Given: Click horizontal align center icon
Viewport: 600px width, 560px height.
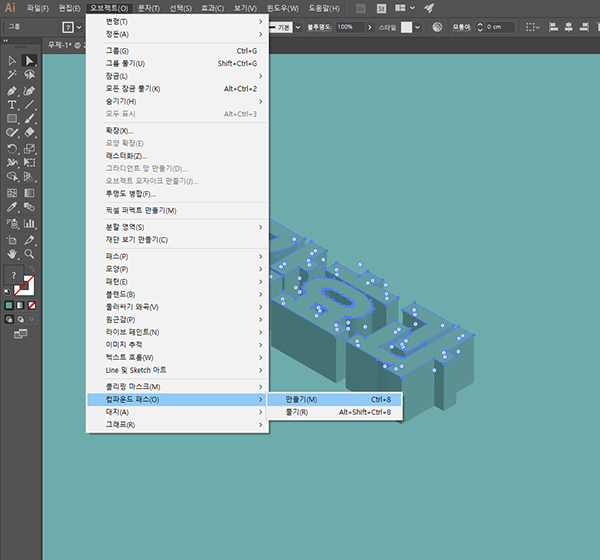Looking at the screenshot, I should [569, 27].
